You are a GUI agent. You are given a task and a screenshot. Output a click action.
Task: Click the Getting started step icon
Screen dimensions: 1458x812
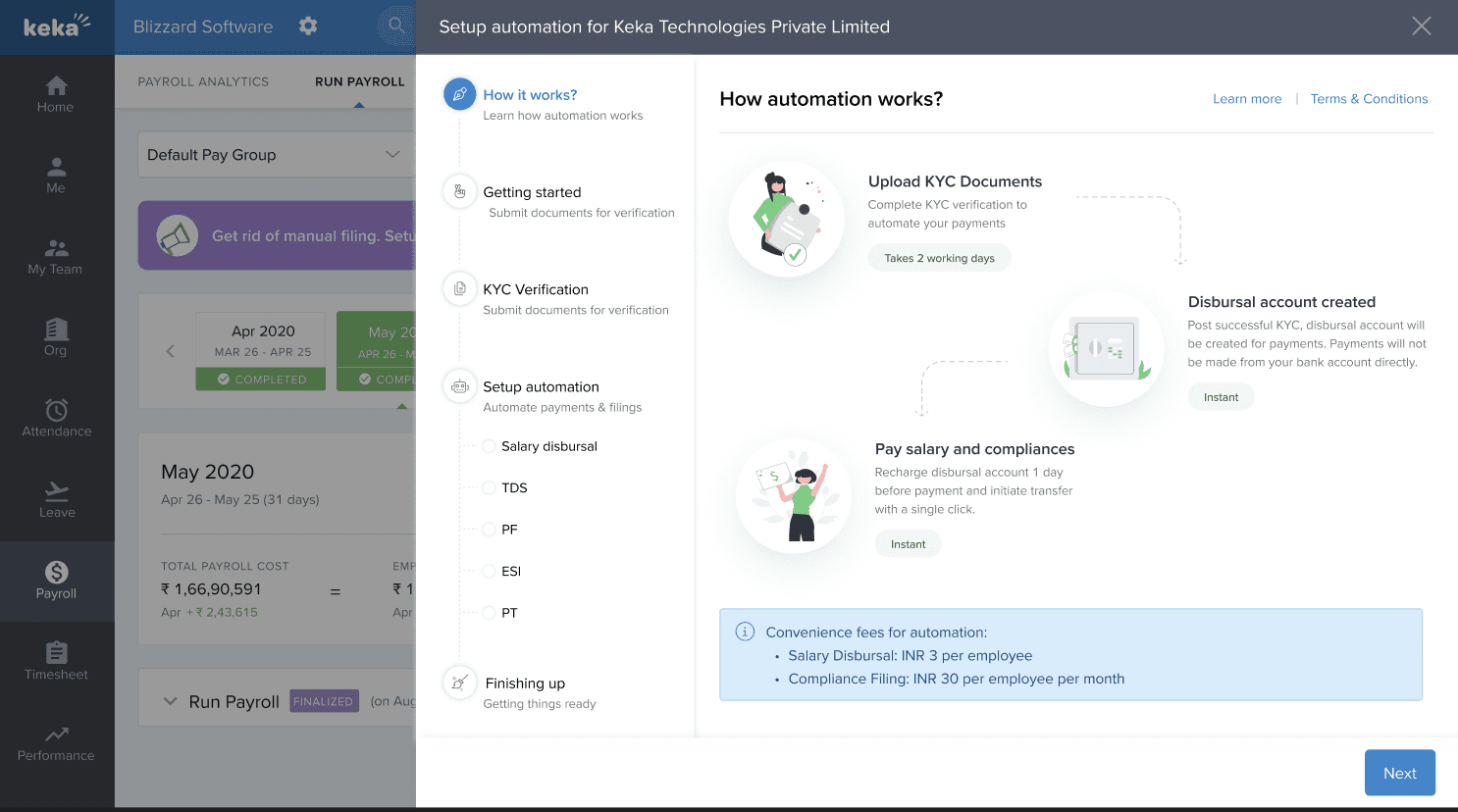[459, 191]
